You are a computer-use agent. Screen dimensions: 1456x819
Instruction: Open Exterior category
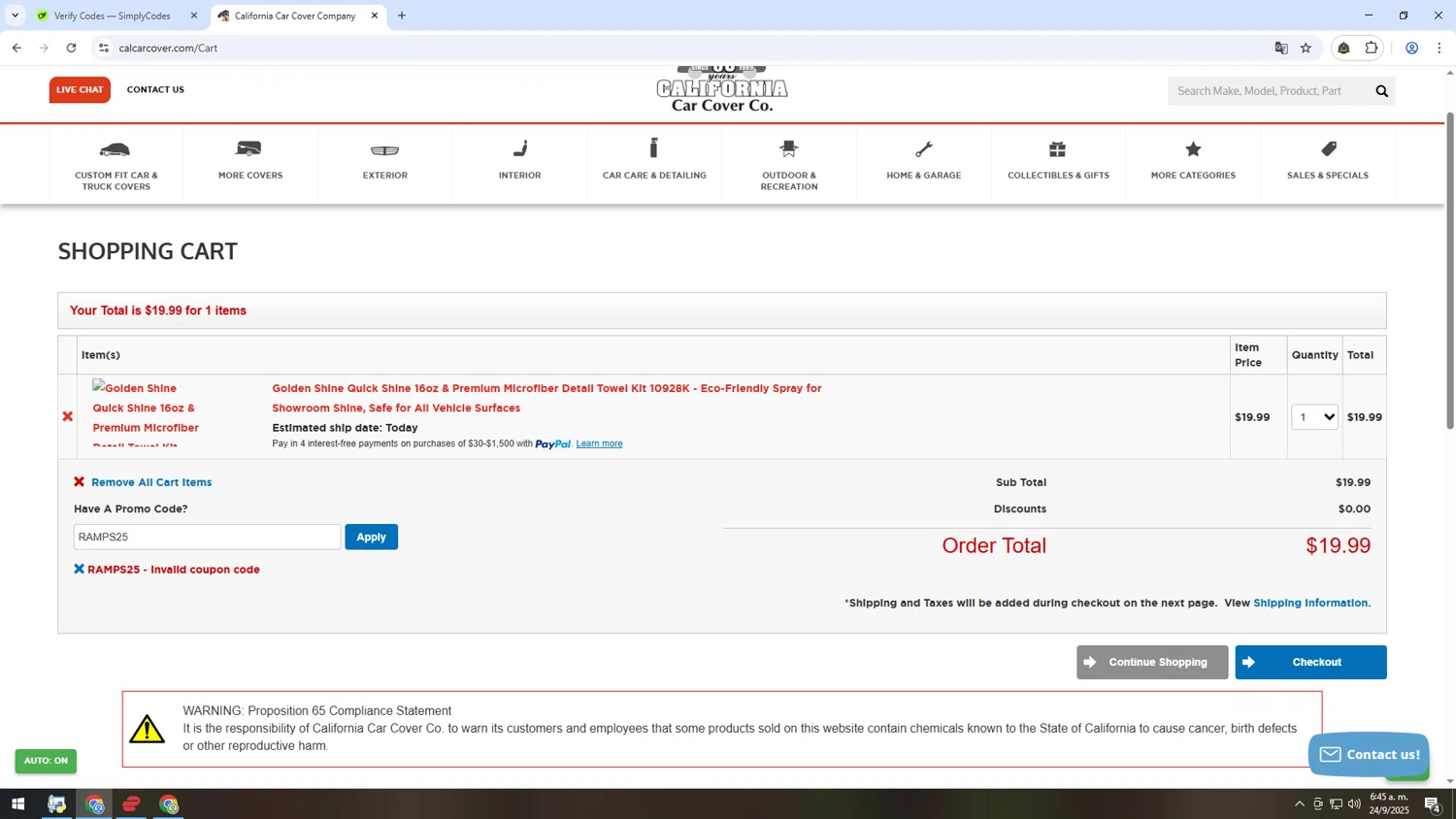point(385,164)
